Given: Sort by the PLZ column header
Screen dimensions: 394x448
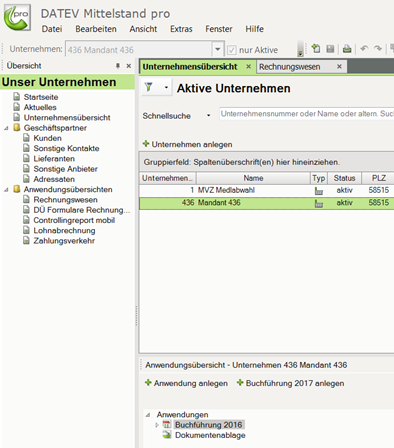Looking at the screenshot, I should coord(378,178).
